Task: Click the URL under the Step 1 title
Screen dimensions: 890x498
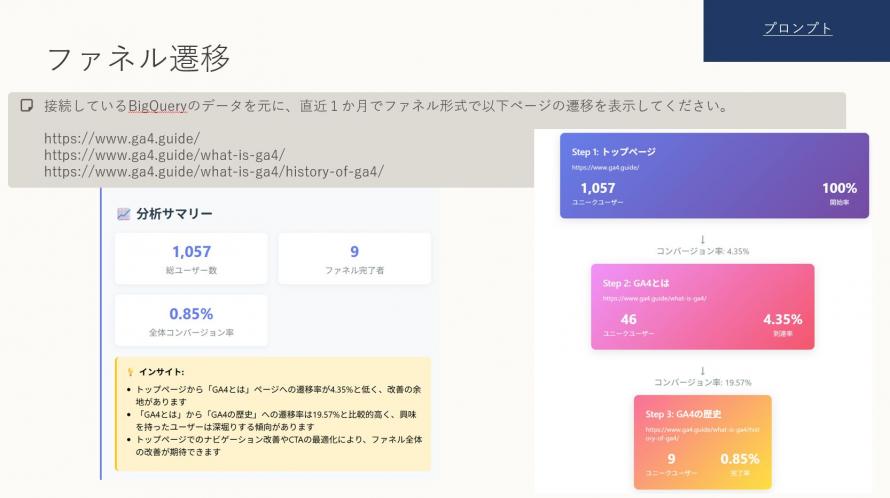Action: point(605,168)
